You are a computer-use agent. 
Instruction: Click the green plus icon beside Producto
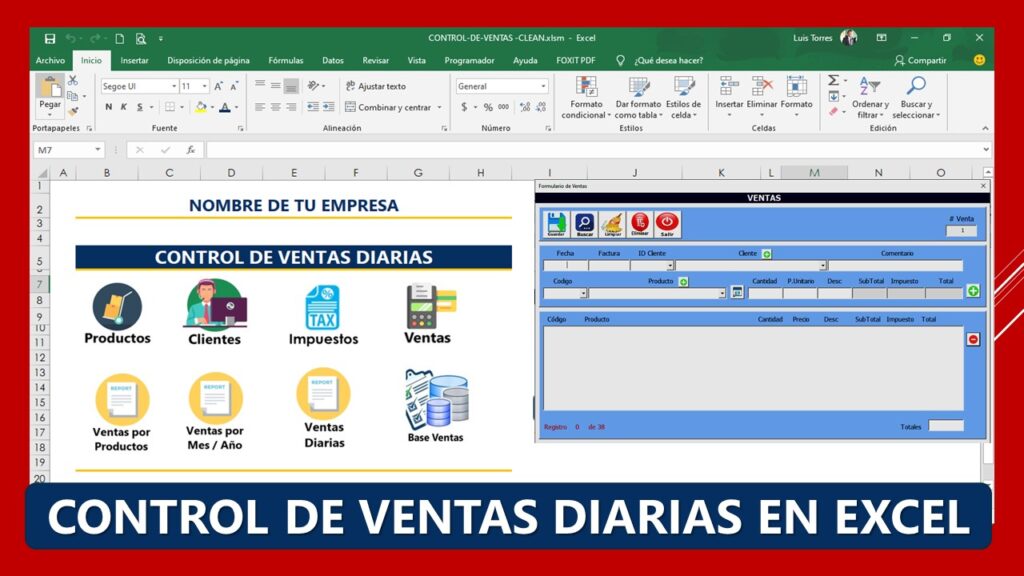(684, 282)
